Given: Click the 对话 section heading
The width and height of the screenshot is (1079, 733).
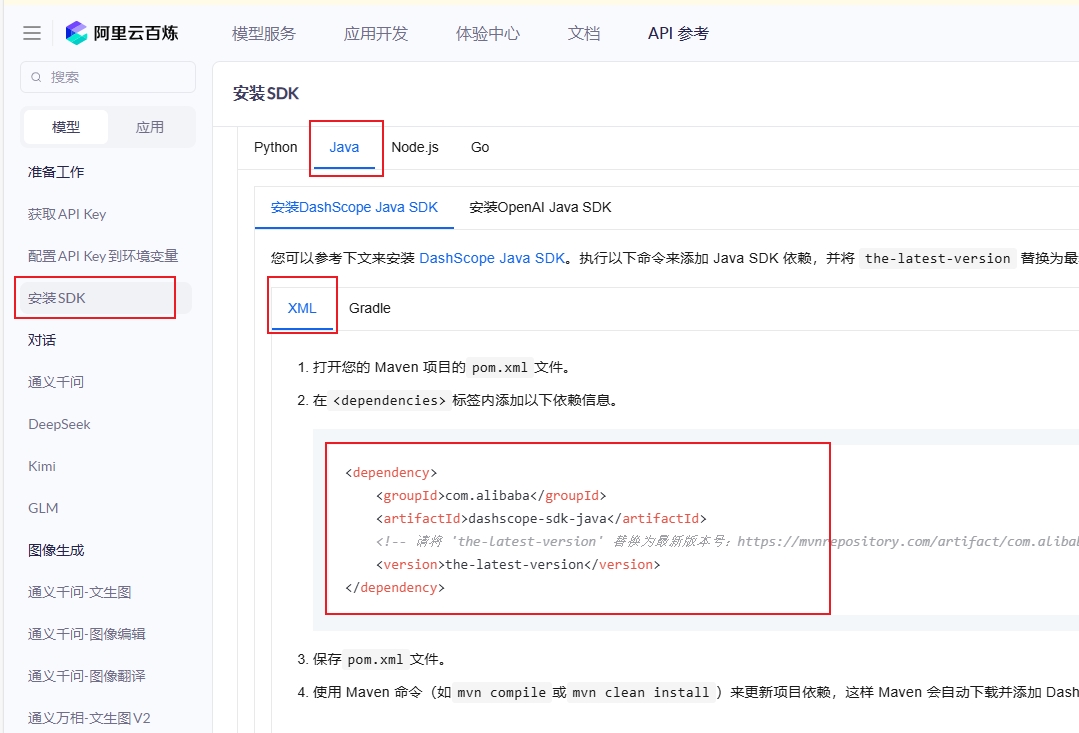Looking at the screenshot, I should point(42,340).
